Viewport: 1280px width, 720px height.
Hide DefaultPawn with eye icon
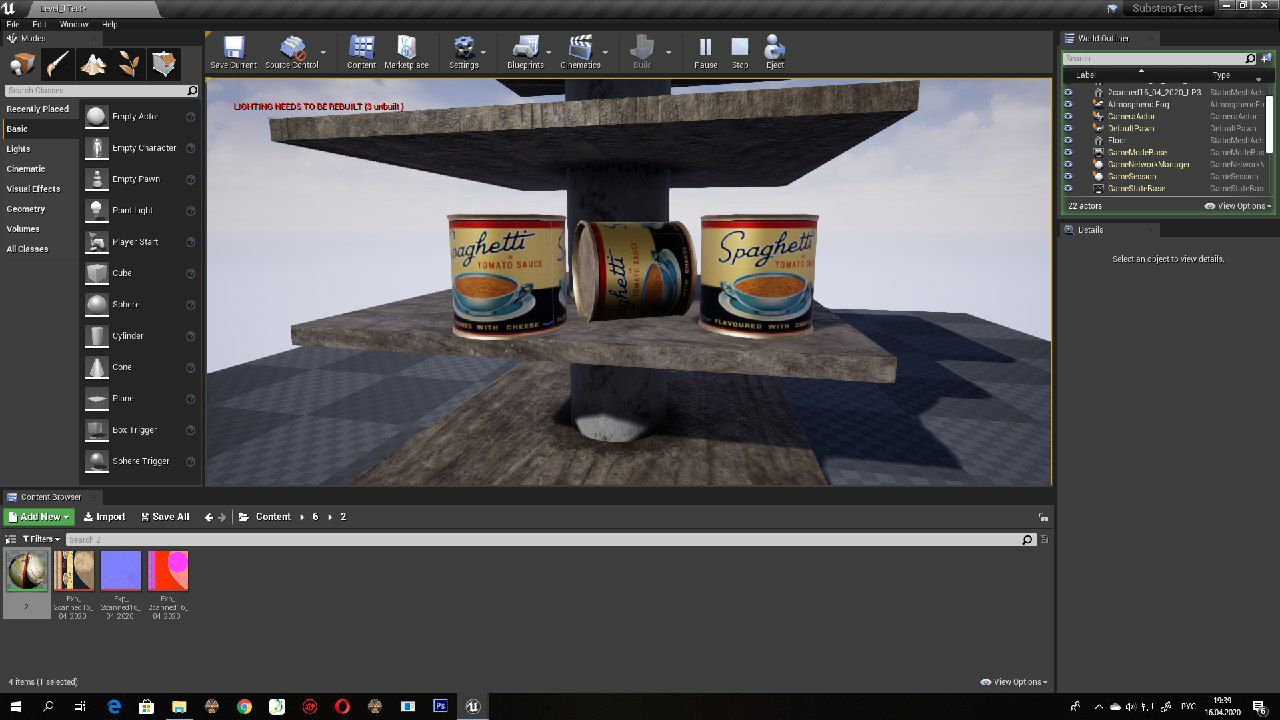tap(1068, 128)
